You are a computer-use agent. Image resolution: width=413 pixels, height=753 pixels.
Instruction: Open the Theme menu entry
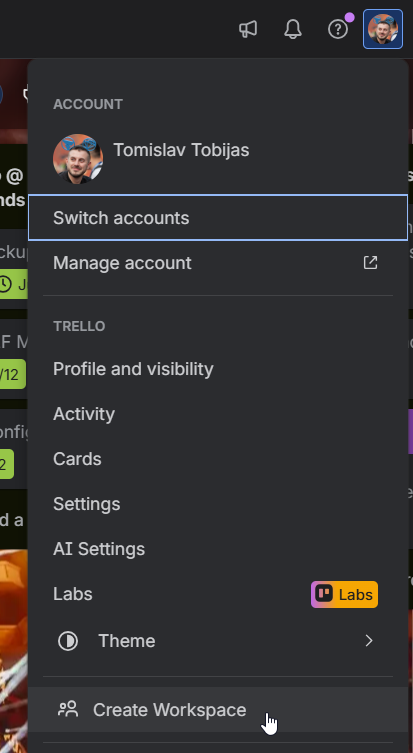[218, 641]
